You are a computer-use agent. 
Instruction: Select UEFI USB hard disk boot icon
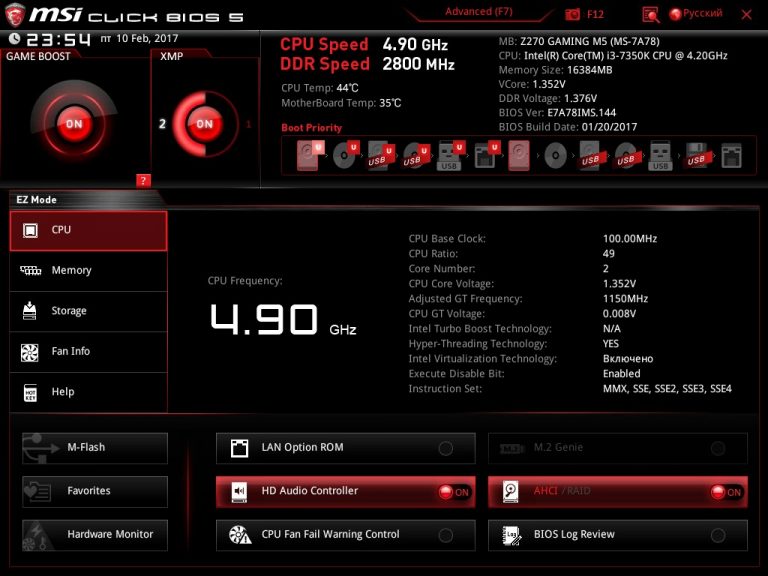[381, 155]
